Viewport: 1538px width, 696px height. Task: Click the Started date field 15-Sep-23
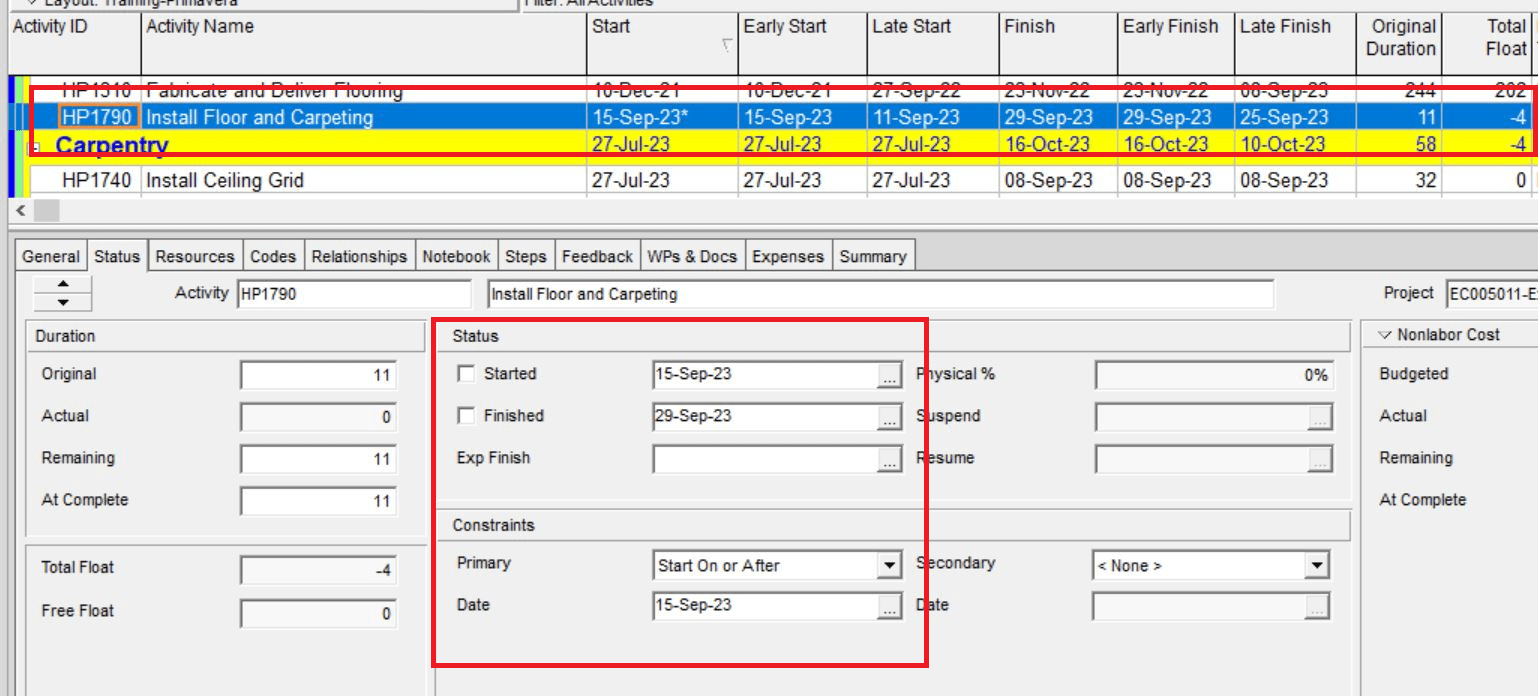pyautogui.click(x=765, y=375)
